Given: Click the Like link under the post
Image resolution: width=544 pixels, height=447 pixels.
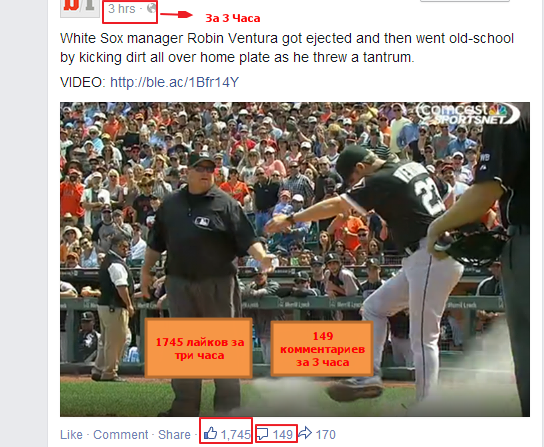Looking at the screenshot, I should point(71,435).
